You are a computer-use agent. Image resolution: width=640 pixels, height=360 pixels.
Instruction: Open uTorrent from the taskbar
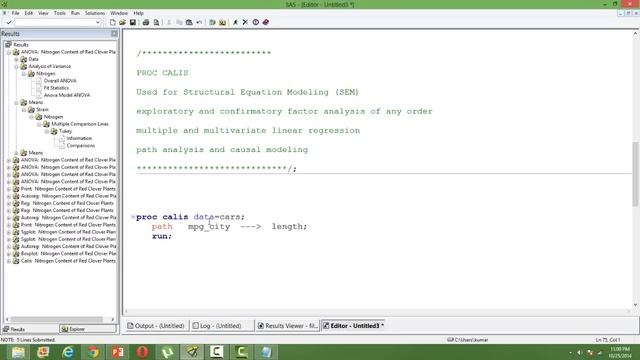click(x=167, y=352)
